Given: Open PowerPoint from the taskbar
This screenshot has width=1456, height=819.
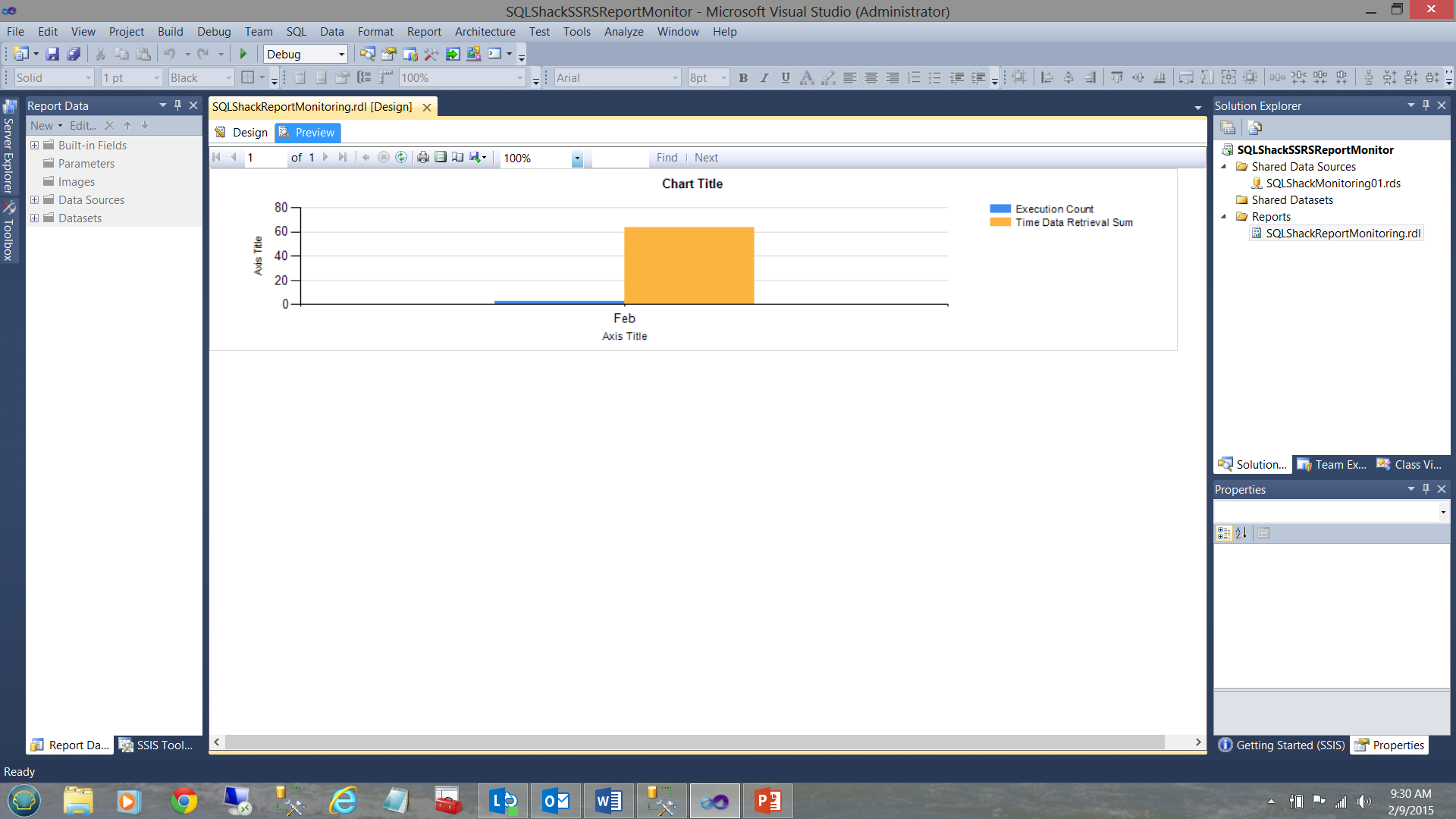Looking at the screenshot, I should (767, 801).
